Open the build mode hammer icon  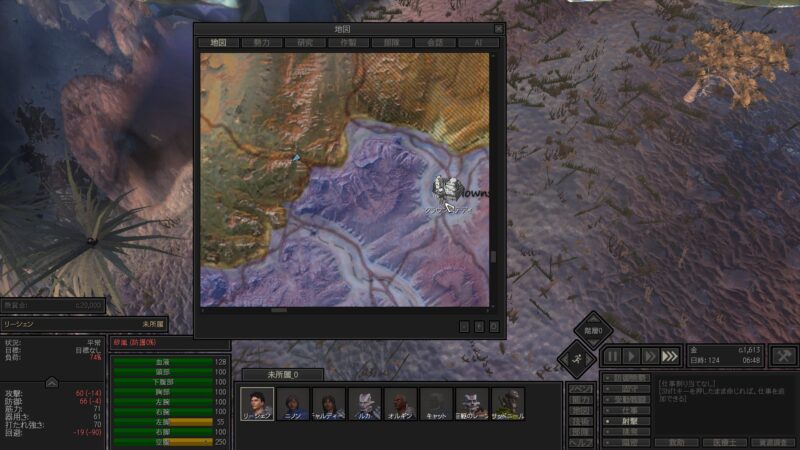pos(784,356)
